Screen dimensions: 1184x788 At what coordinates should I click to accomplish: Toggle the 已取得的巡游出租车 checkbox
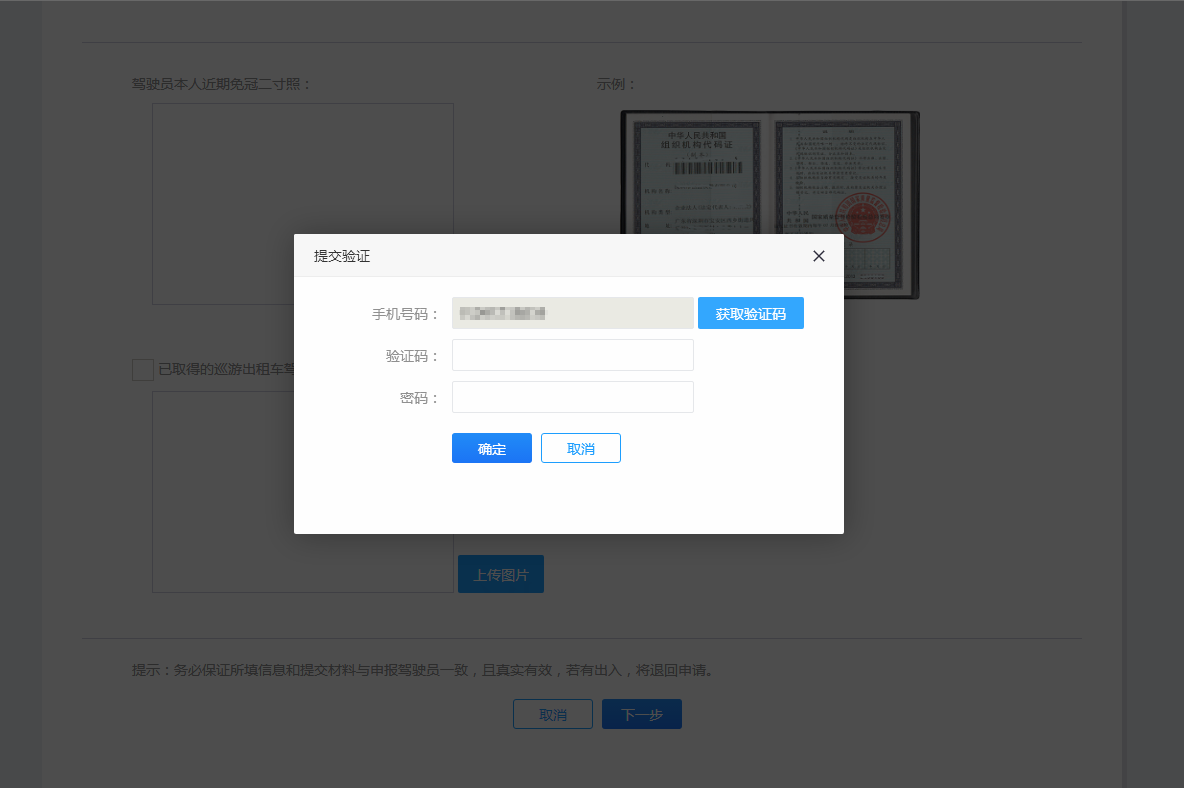(x=143, y=370)
